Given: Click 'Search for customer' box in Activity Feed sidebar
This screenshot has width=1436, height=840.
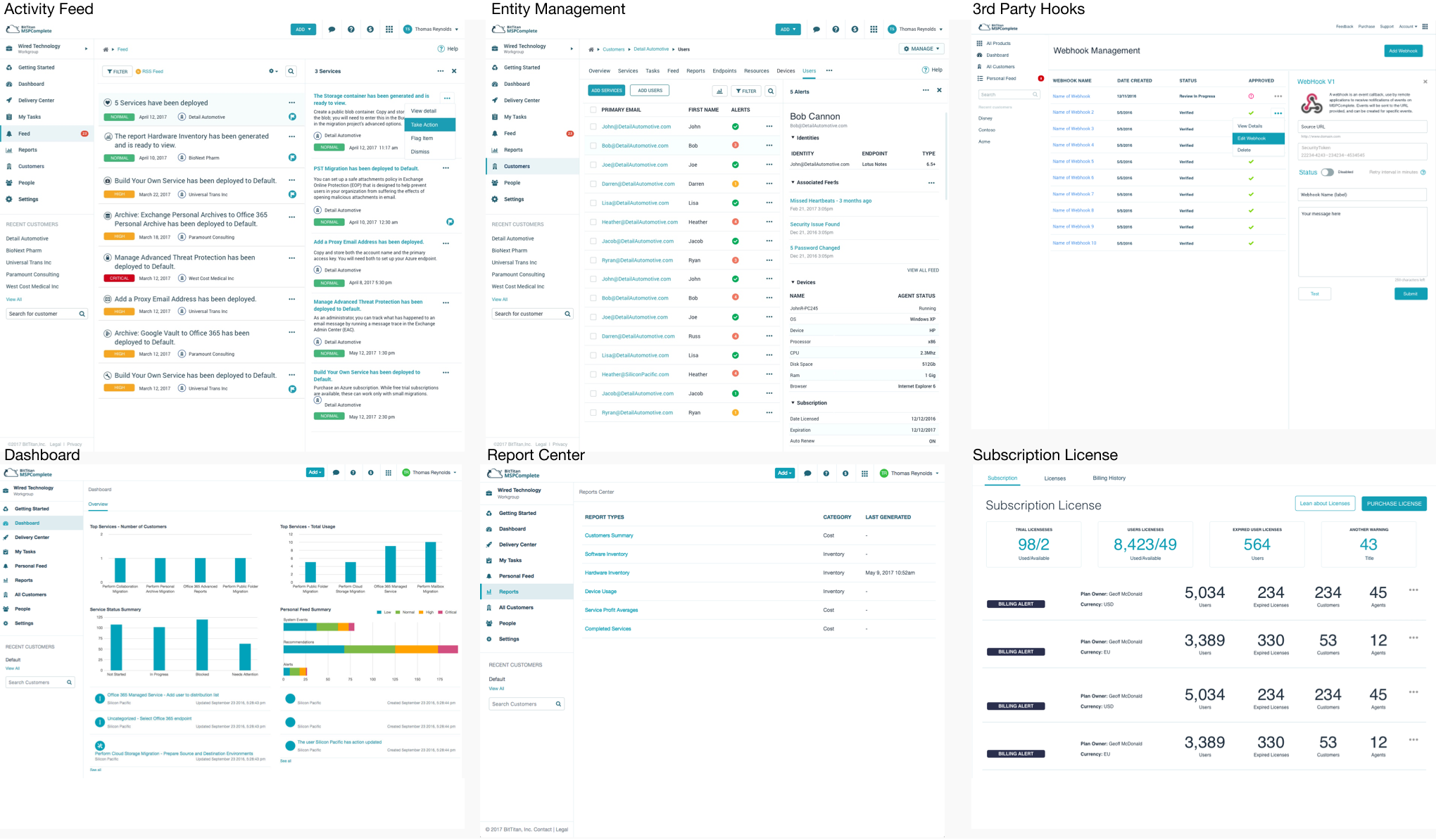Looking at the screenshot, I should click(x=46, y=314).
